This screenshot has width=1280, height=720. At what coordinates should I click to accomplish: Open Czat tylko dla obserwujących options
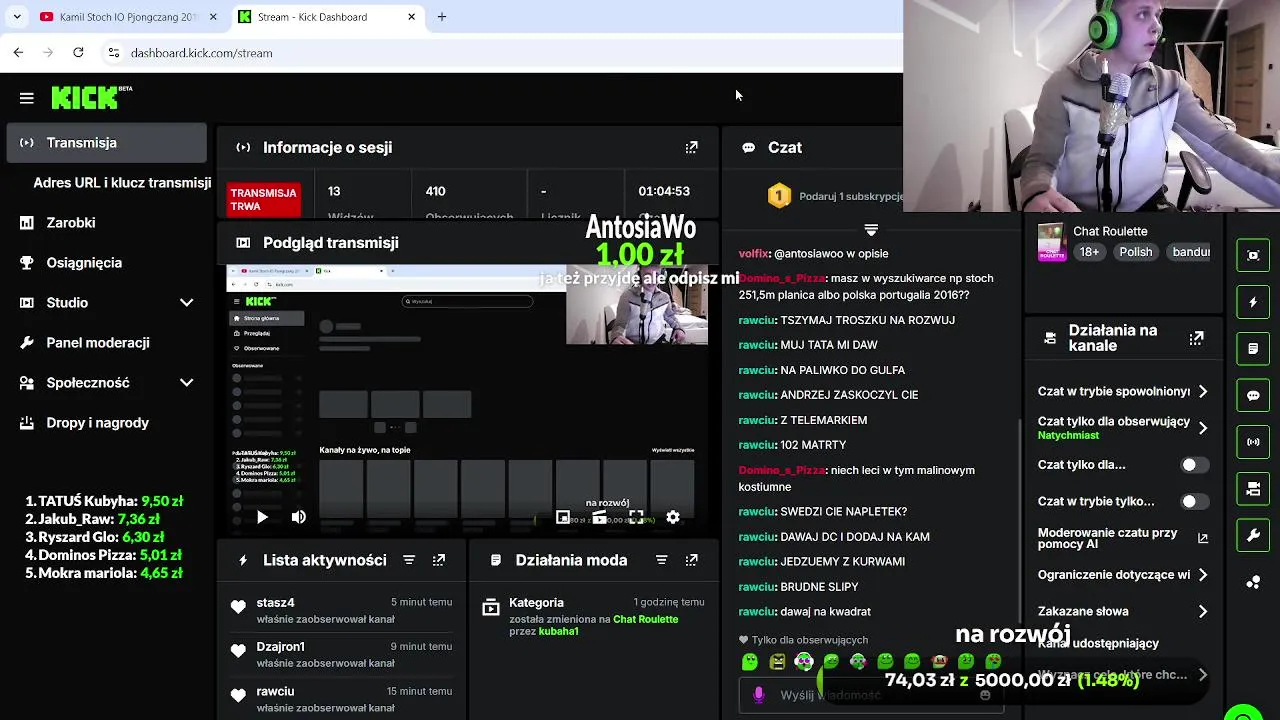pyautogui.click(x=1123, y=427)
